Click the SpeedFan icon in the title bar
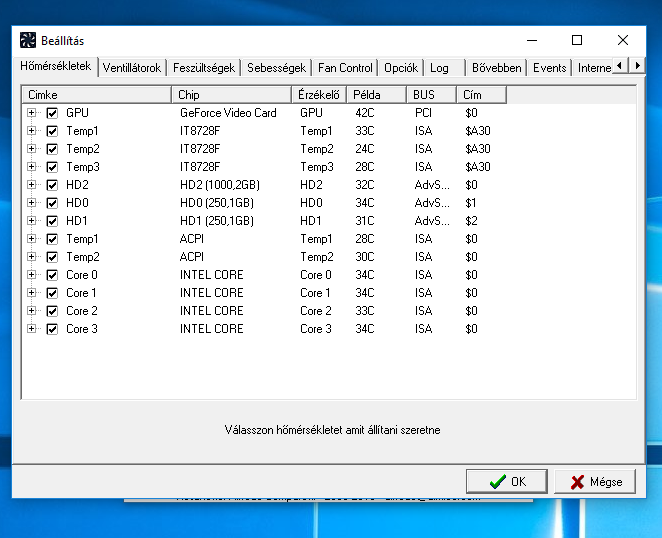The image size is (662, 538). coord(28,41)
